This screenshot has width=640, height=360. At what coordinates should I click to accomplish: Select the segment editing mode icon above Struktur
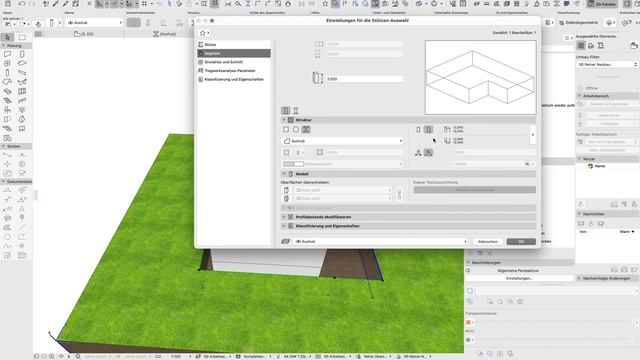296,111
